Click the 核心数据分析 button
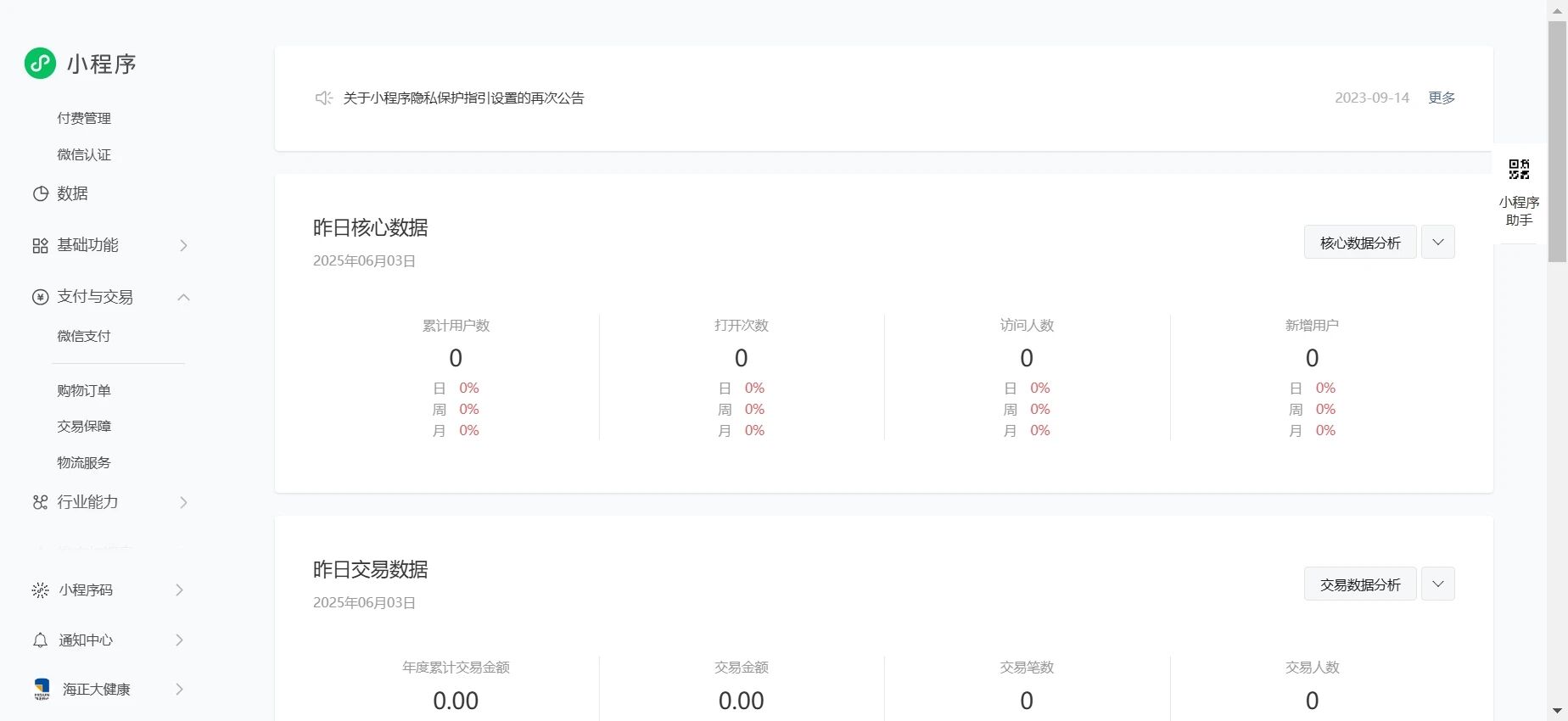The height and width of the screenshot is (721, 1568). click(1360, 242)
